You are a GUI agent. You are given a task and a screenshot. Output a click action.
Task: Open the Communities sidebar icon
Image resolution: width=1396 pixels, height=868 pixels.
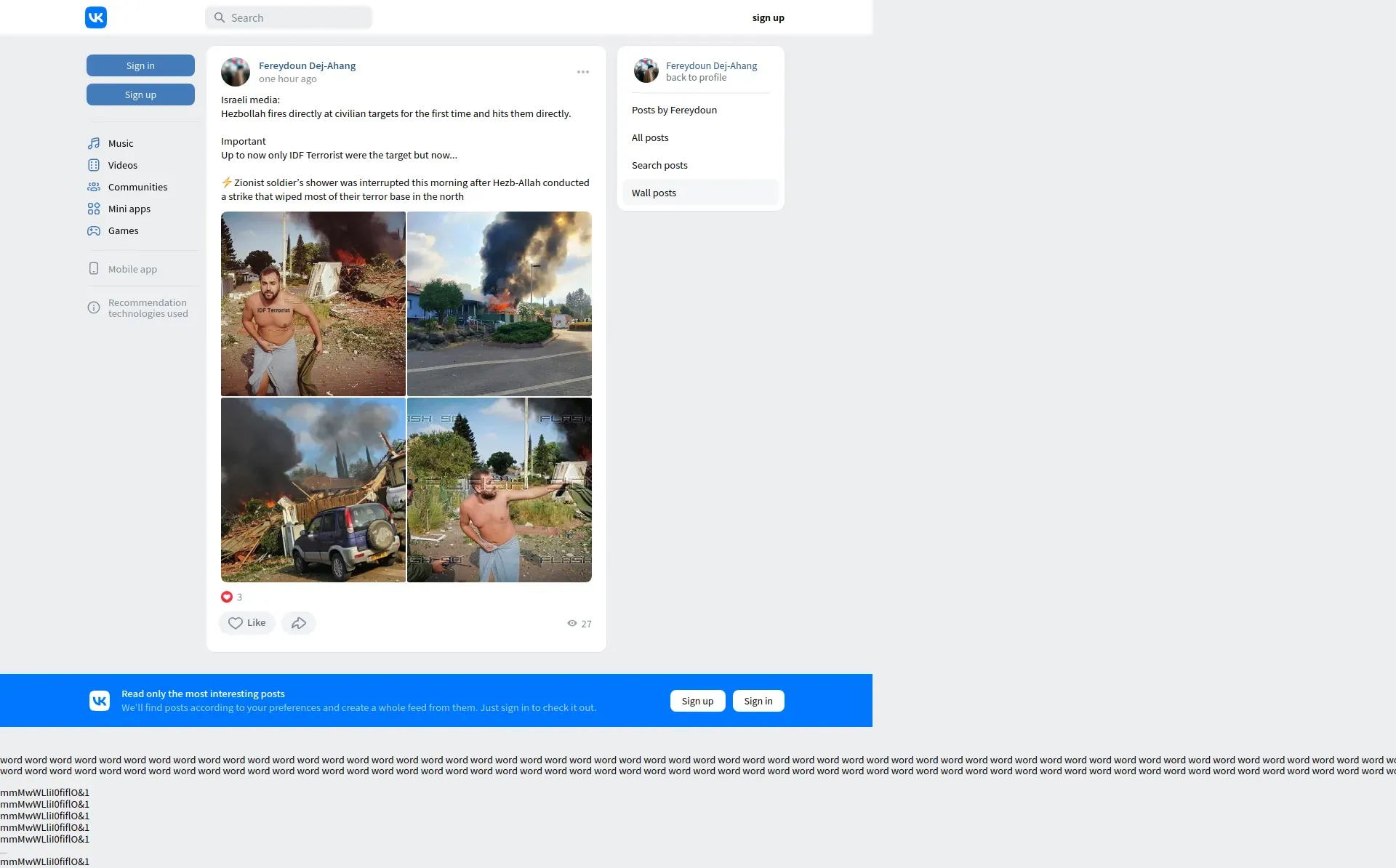[x=94, y=187]
